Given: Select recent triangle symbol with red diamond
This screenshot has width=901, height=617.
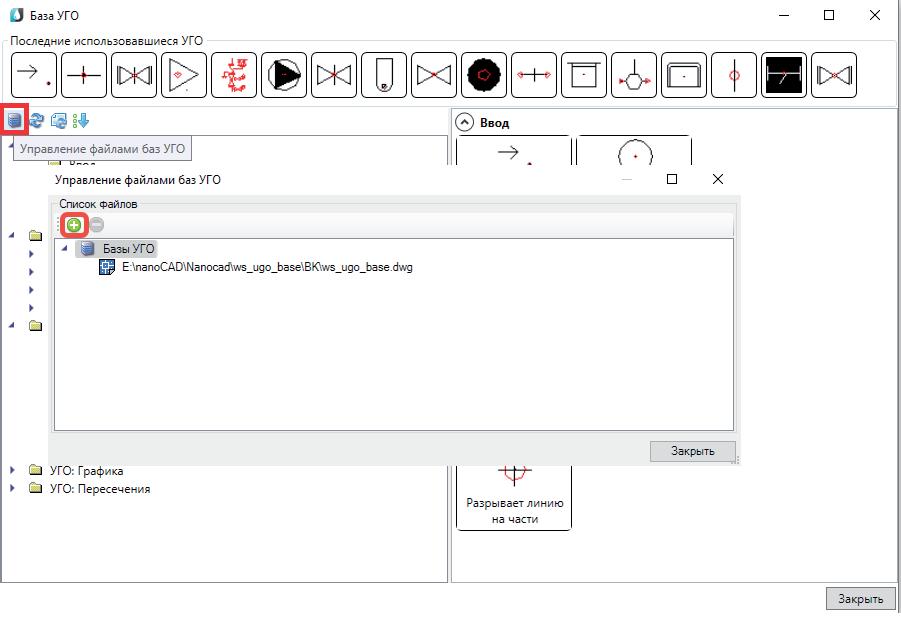Looking at the screenshot, I should [184, 75].
